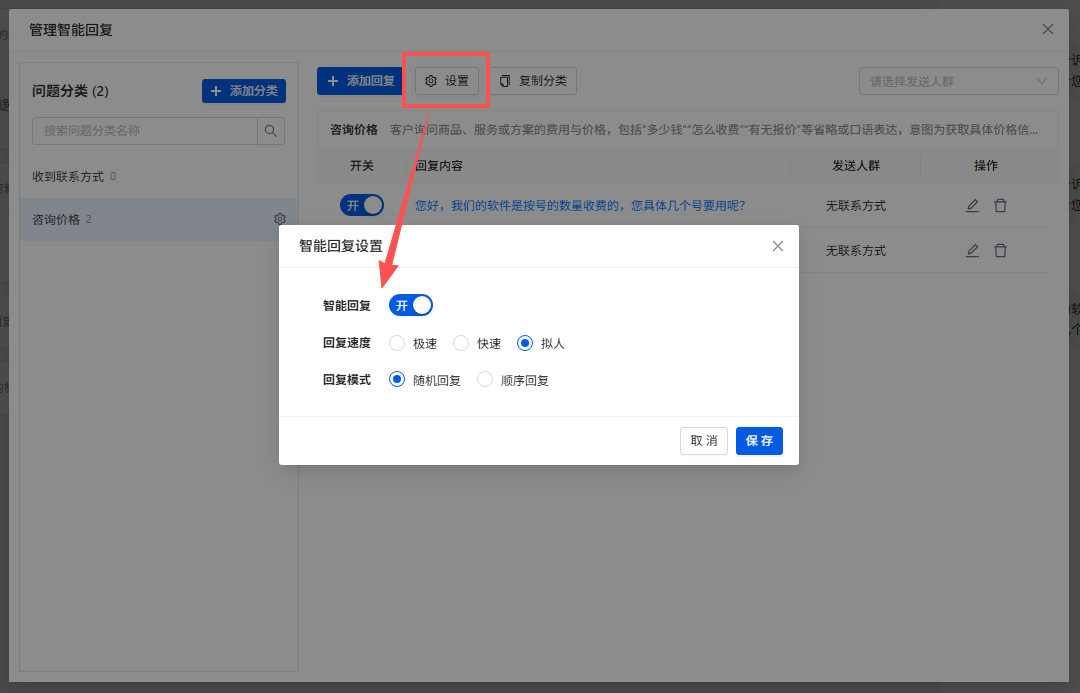This screenshot has height=693, width=1080.
Task: Toggle the 智能回复 switch off
Action: (411, 305)
